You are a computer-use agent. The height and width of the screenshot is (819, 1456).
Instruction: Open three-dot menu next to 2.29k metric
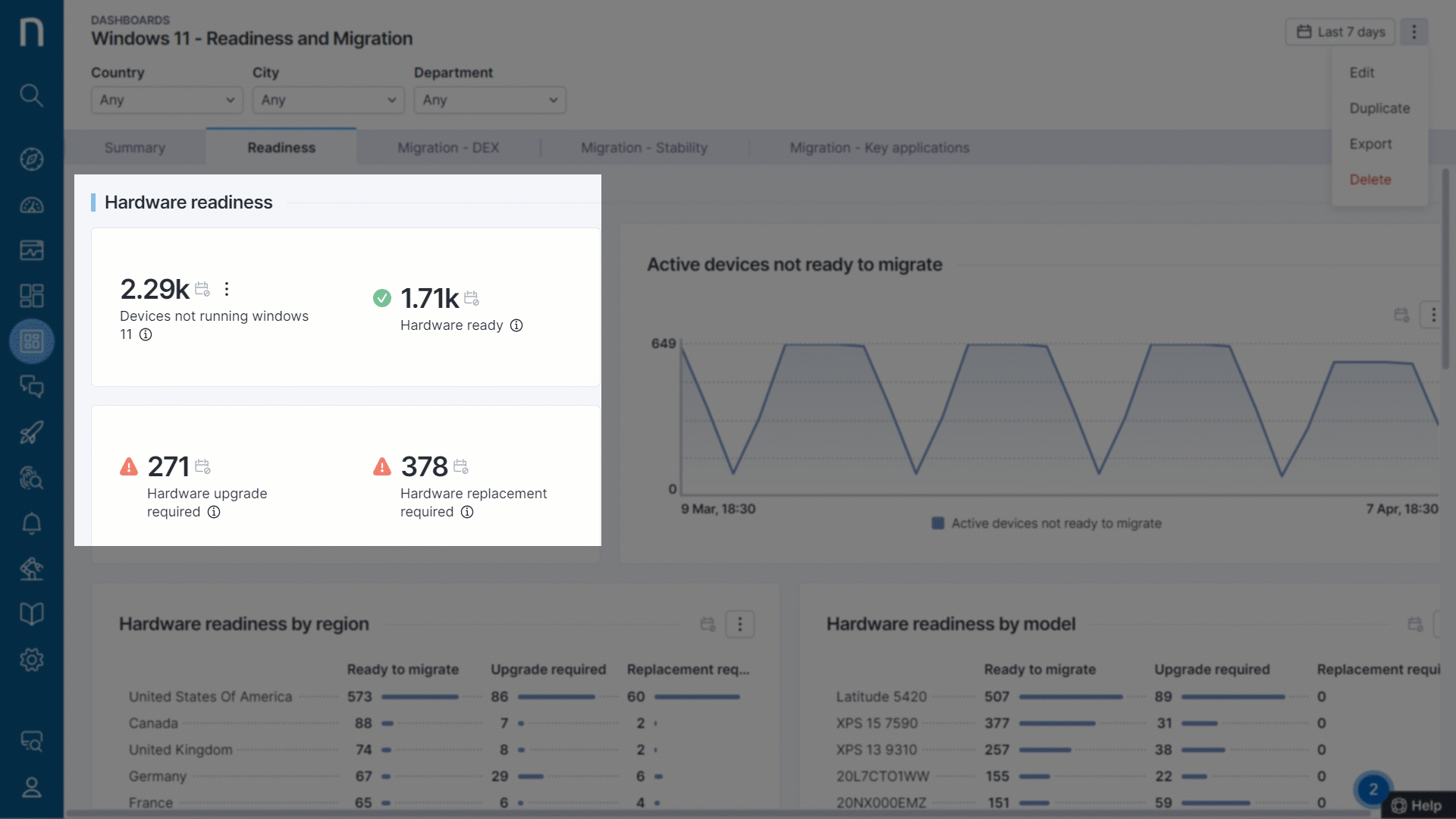point(227,289)
